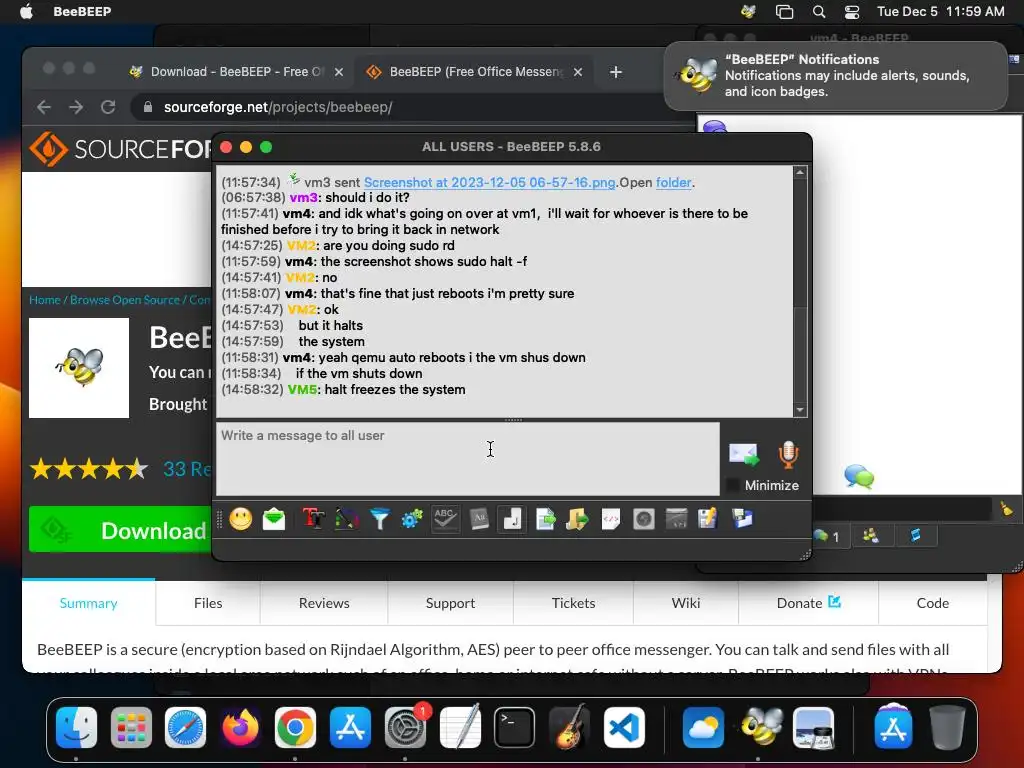1024x768 pixels.
Task: Click the Browse Open Source breadcrumb link
Action: (x=125, y=300)
